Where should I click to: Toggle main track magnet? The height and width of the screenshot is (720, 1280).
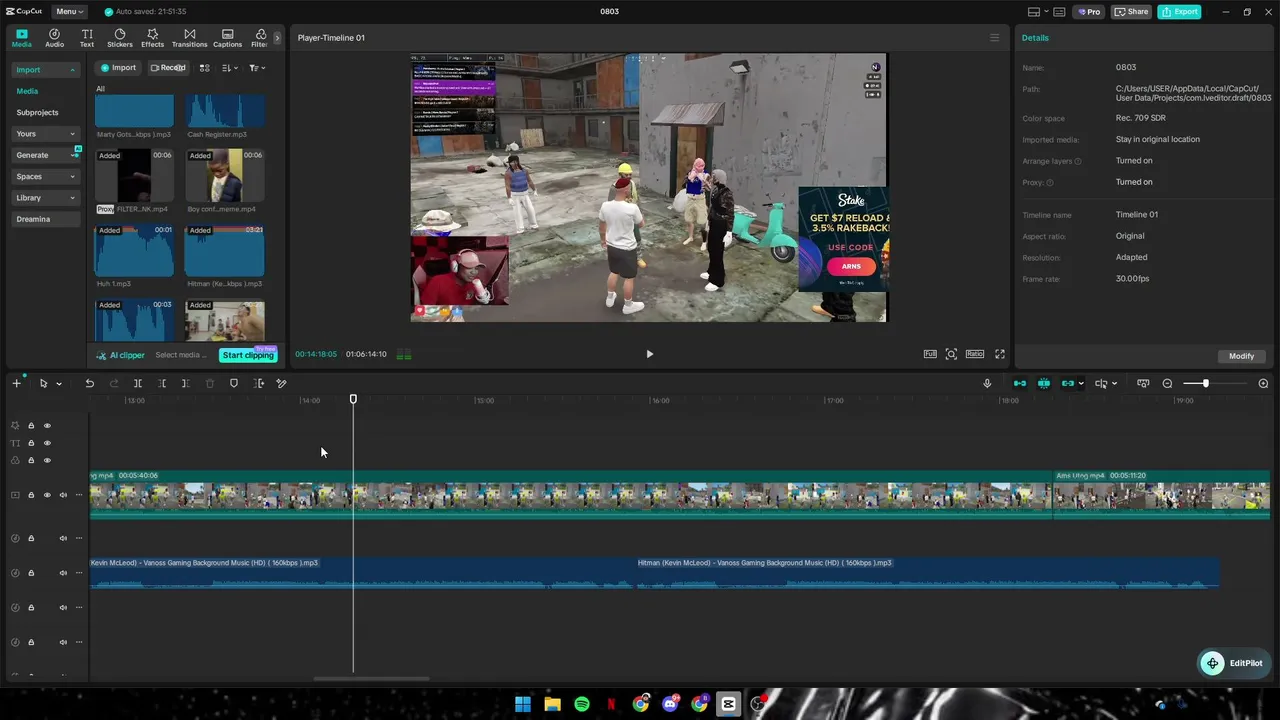point(1020,383)
